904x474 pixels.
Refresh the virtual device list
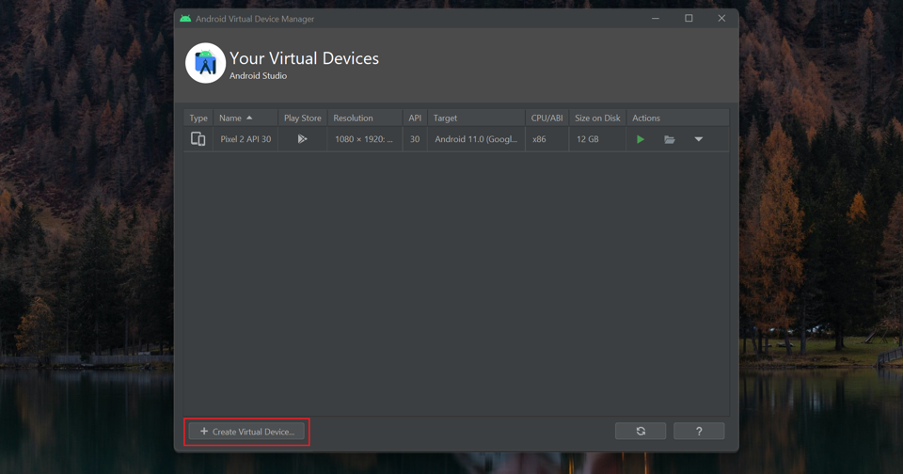point(641,431)
